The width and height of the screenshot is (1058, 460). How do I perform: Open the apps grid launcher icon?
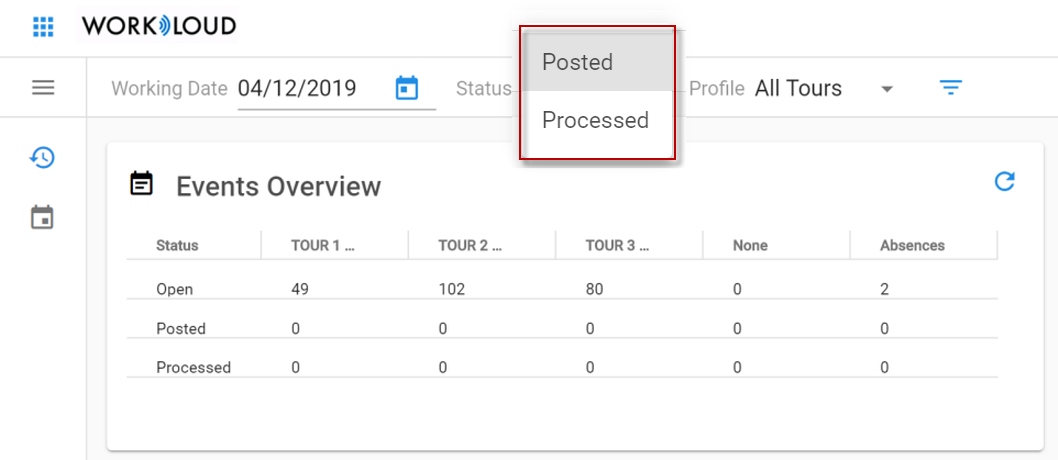point(43,27)
